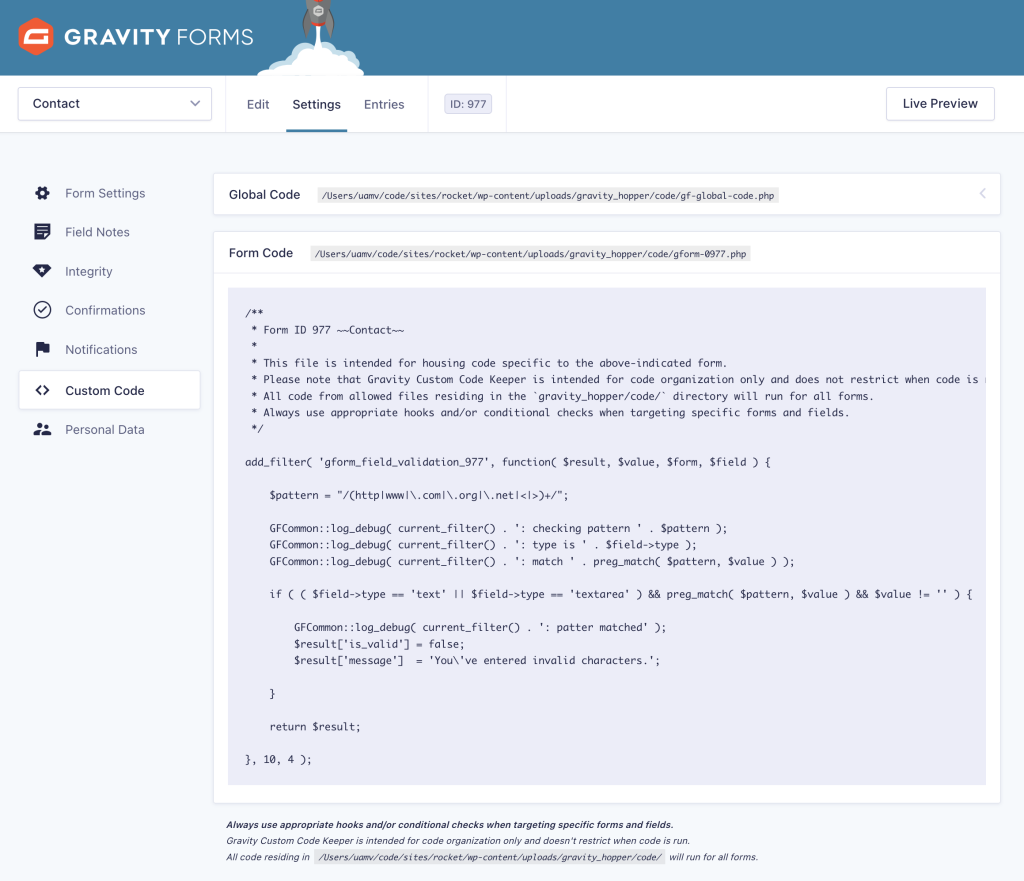Viewport: 1024px width, 881px height.
Task: Open the Edit tab
Action: coord(257,103)
